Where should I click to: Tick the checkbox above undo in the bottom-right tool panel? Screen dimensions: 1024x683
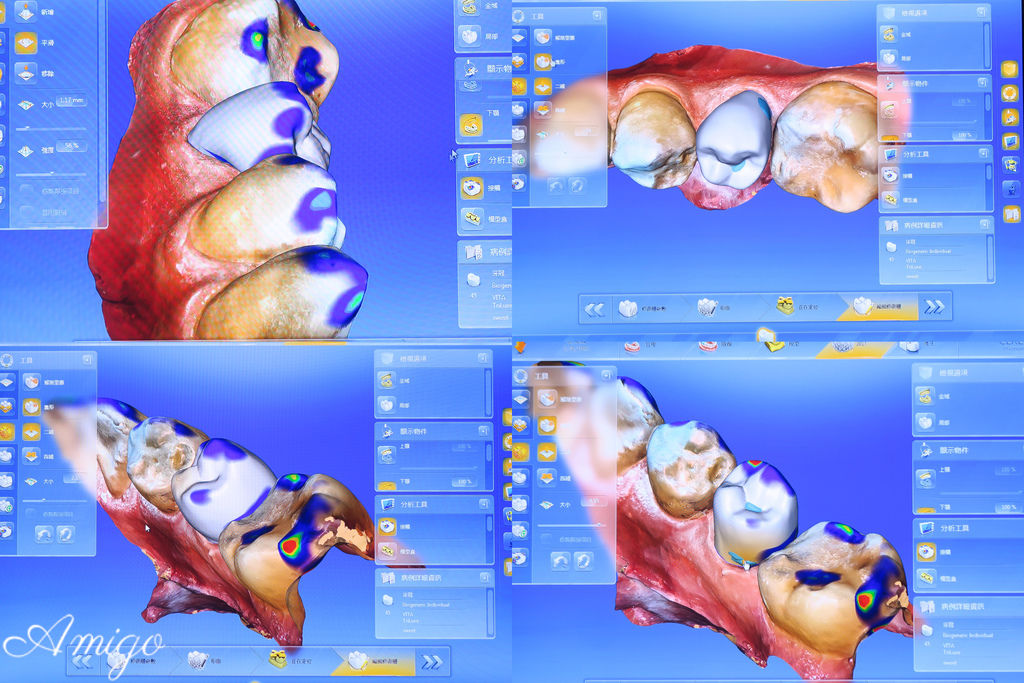click(546, 539)
